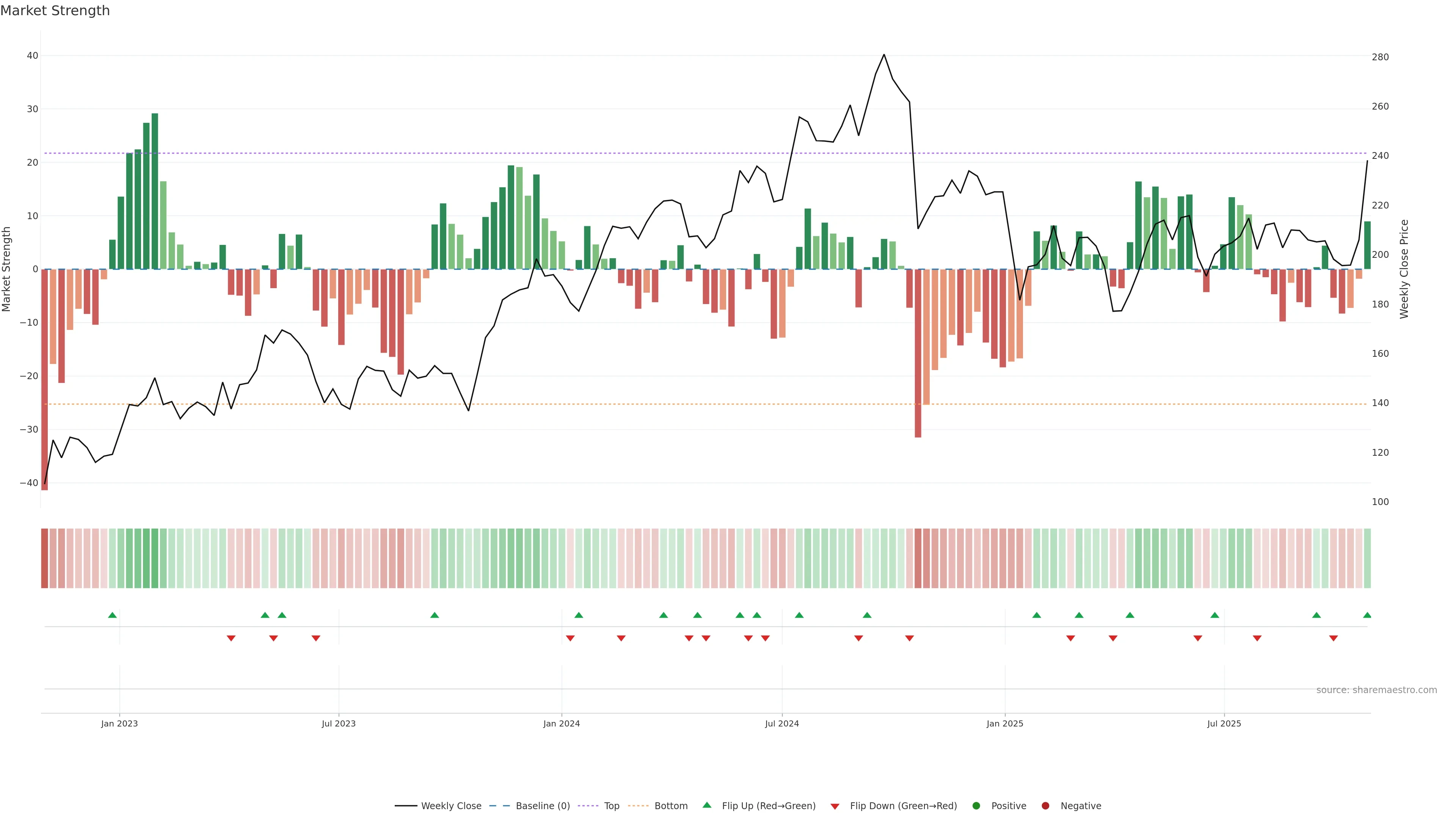Click the Market Strength chart title
The width and height of the screenshot is (1456, 819).
[x=55, y=11]
